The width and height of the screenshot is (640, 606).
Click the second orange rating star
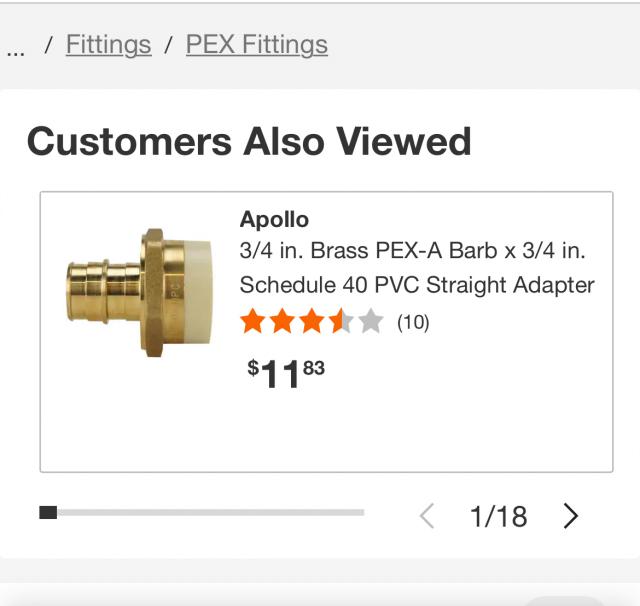282,322
